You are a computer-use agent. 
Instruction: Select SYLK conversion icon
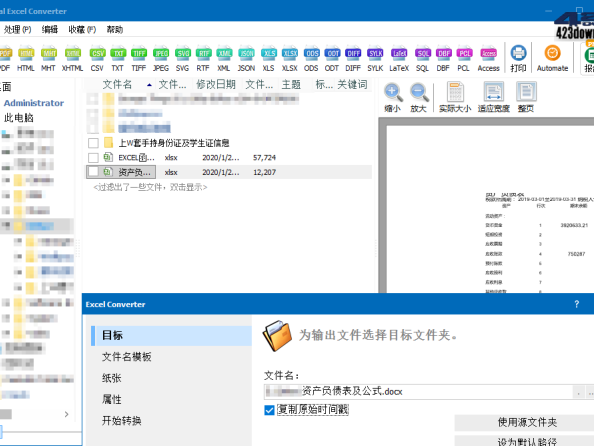[x=375, y=58]
